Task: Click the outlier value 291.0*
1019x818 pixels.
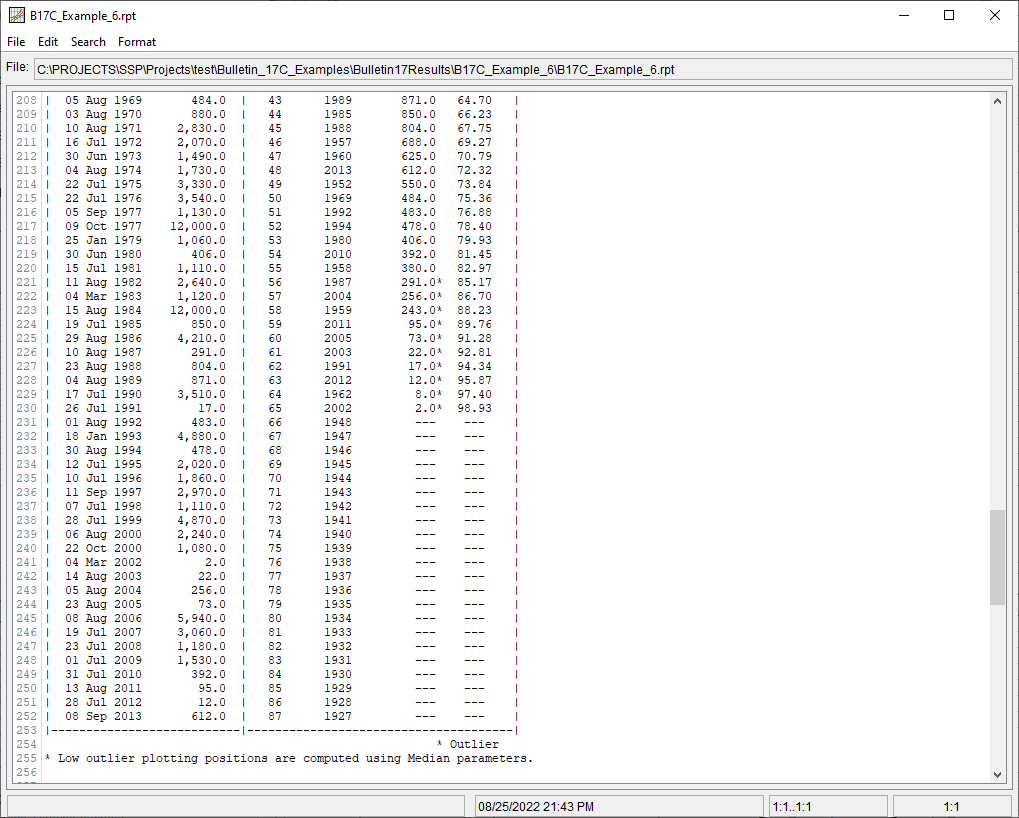Action: click(x=421, y=282)
